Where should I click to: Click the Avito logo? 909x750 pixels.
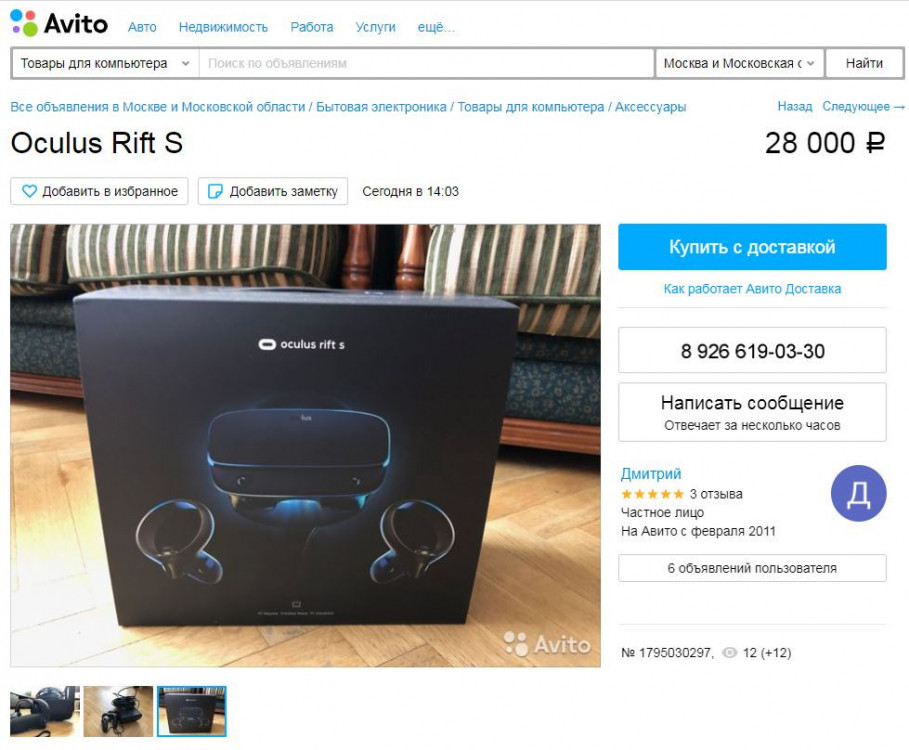click(x=59, y=24)
